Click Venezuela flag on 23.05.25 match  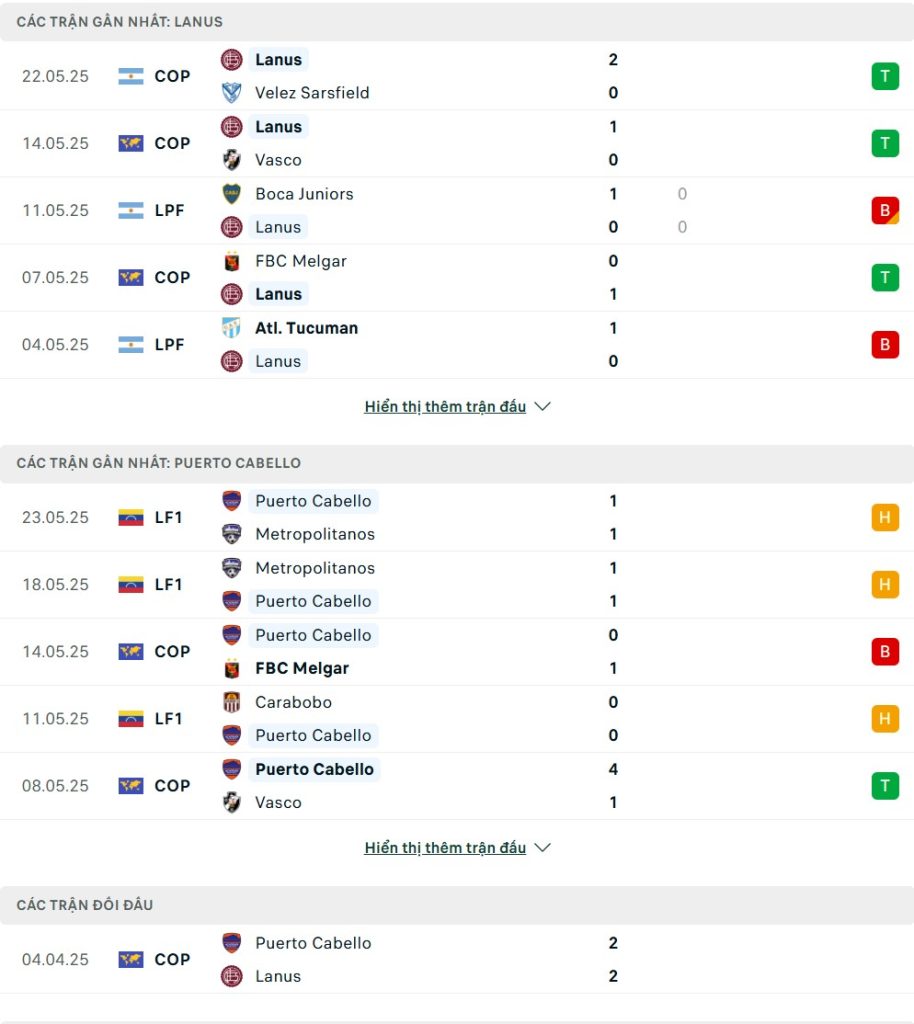131,518
